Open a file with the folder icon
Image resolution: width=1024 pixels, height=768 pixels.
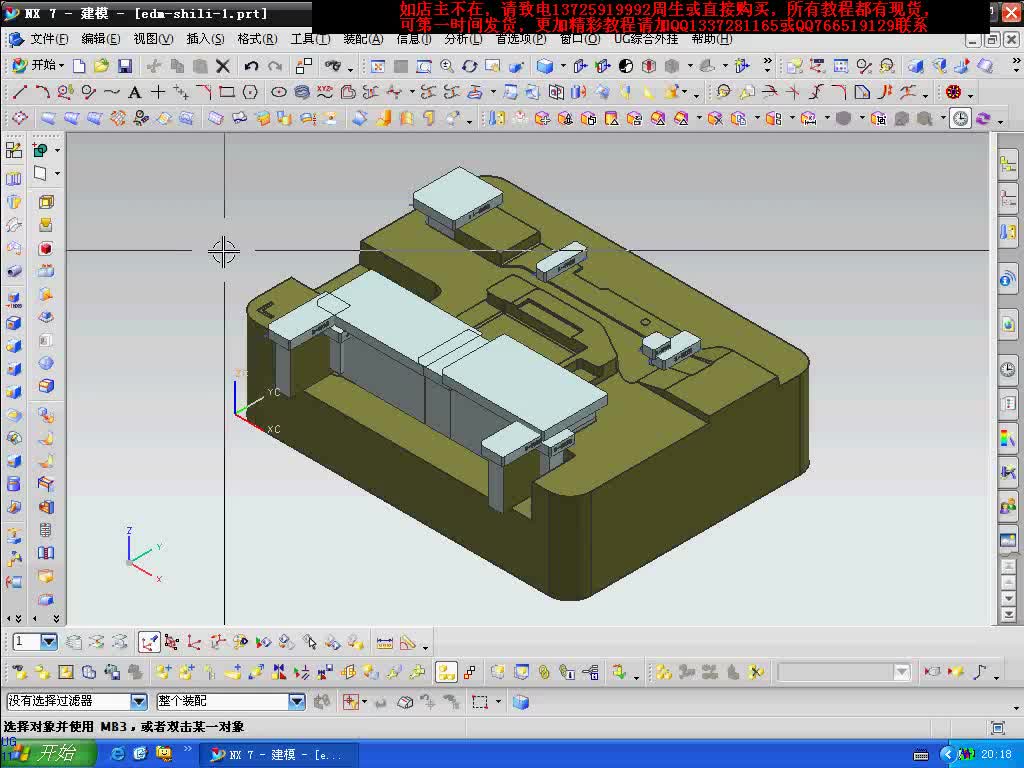[101, 66]
